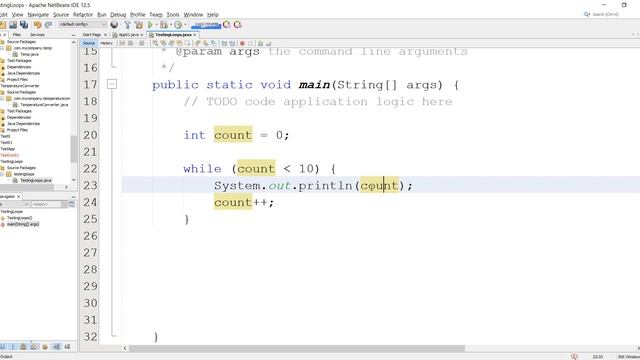Click the memory usage bar in toolbar
Image resolution: width=640 pixels, height=360 pixels.
point(206,25)
